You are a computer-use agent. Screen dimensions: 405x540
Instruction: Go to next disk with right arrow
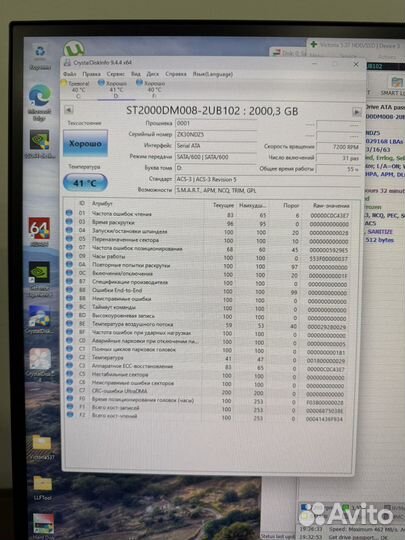click(x=356, y=112)
